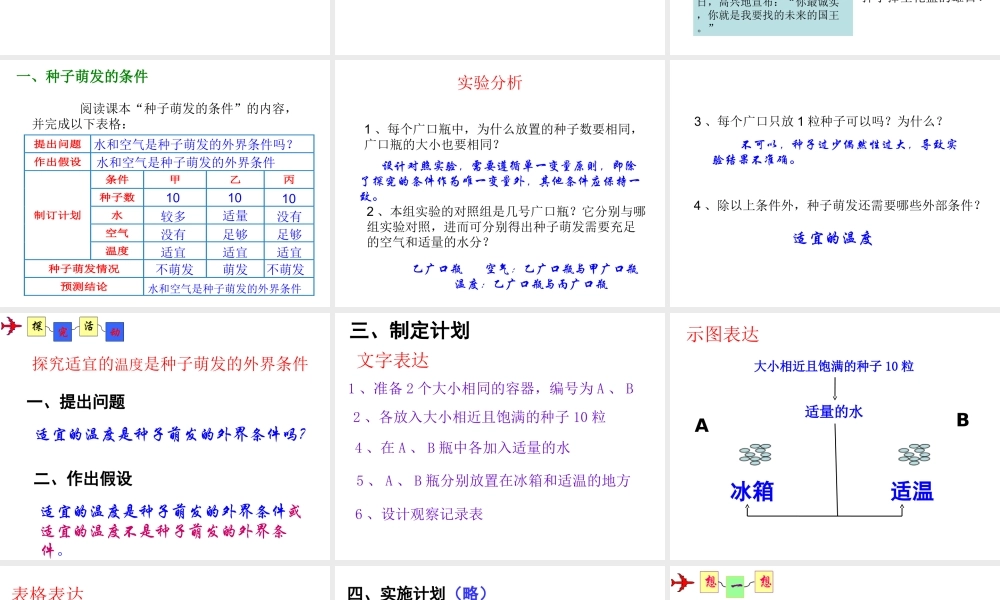Click the teal box mentioning 未来的国王

point(773,17)
